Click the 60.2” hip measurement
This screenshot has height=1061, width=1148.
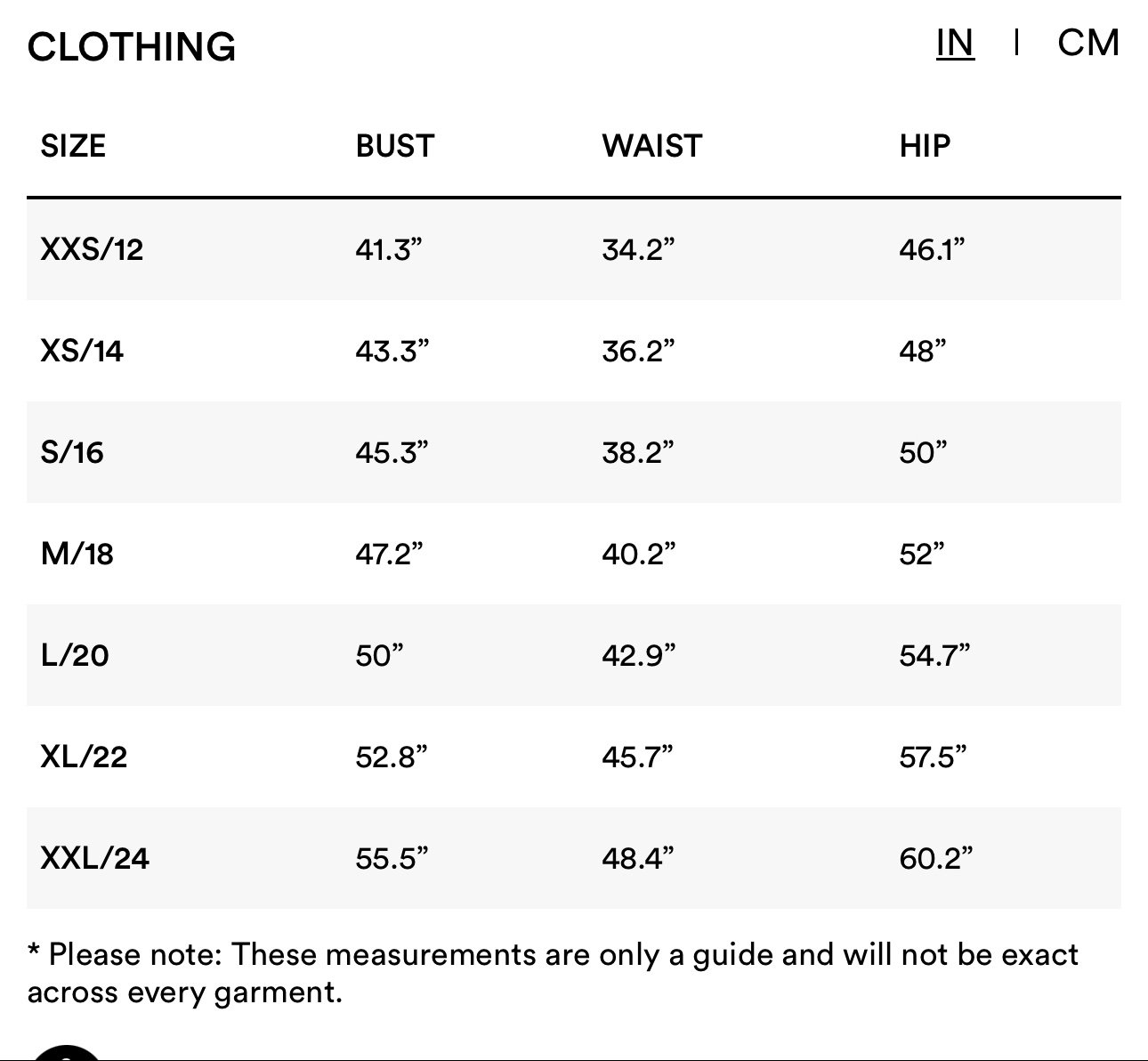pos(936,858)
